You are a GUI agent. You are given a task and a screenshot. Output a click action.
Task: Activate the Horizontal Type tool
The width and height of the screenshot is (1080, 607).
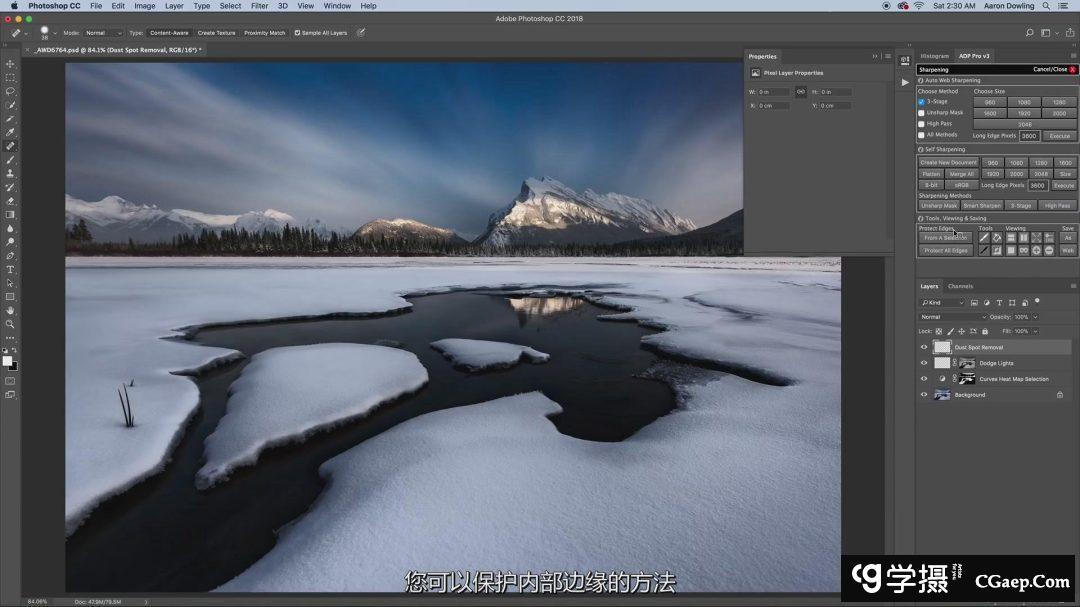(10, 269)
